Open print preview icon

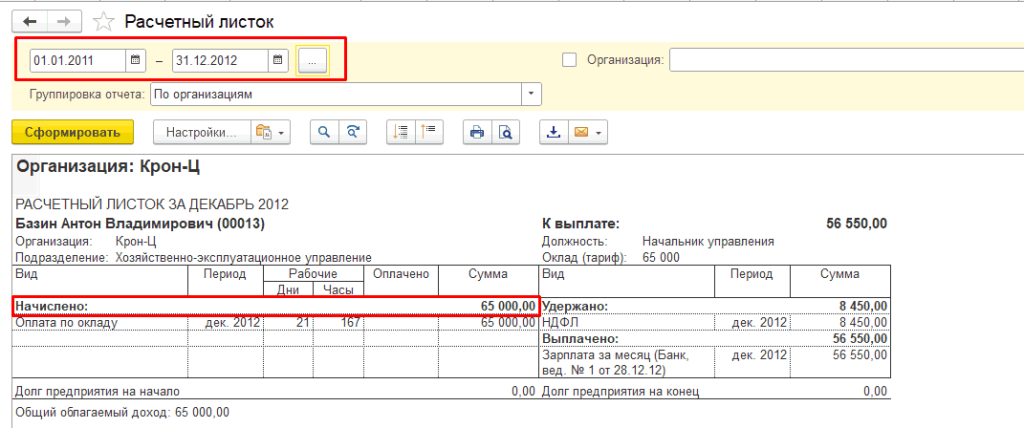click(505, 132)
